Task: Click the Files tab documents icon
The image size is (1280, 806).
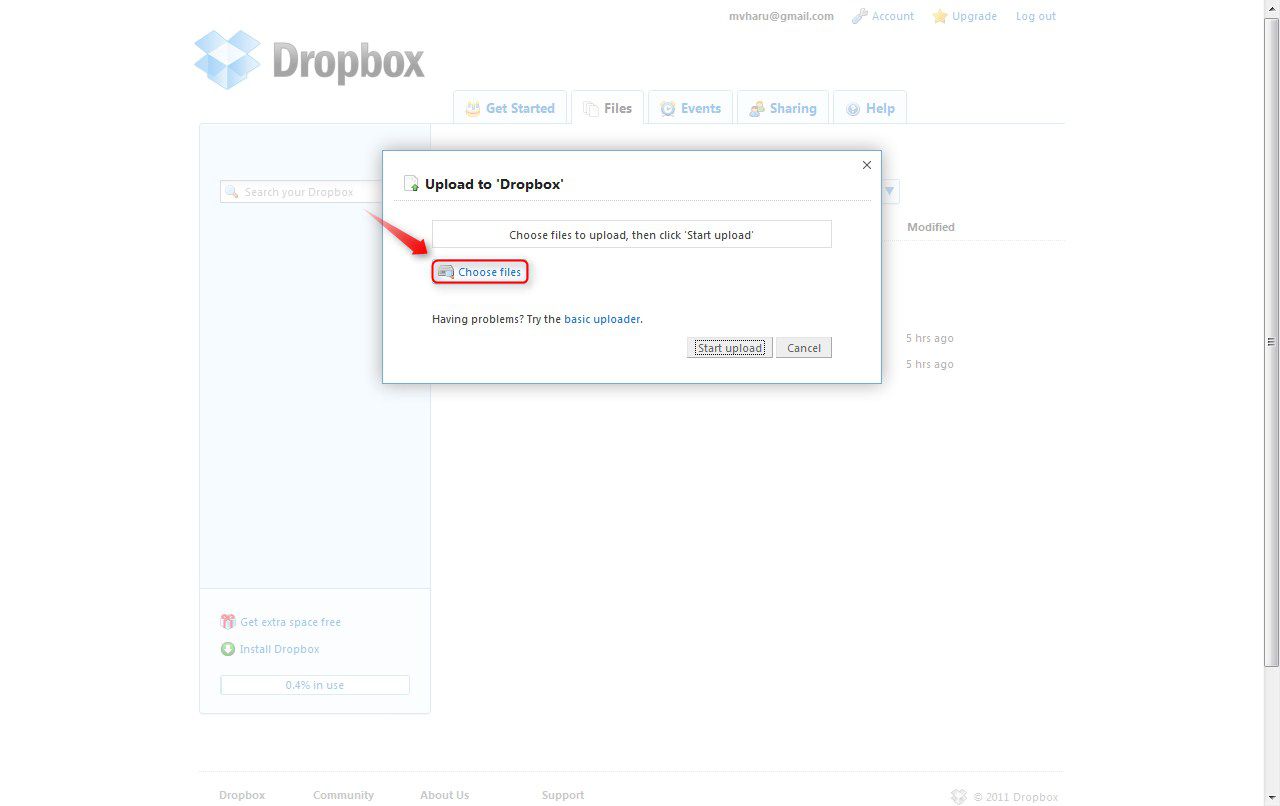Action: point(591,109)
